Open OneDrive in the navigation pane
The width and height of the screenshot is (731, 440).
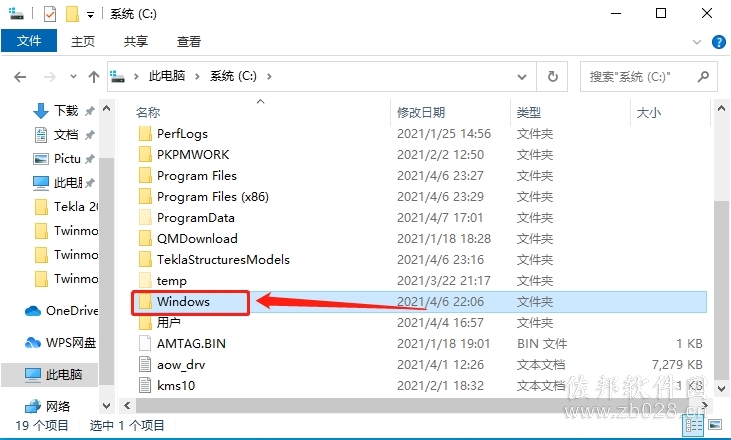coord(62,310)
